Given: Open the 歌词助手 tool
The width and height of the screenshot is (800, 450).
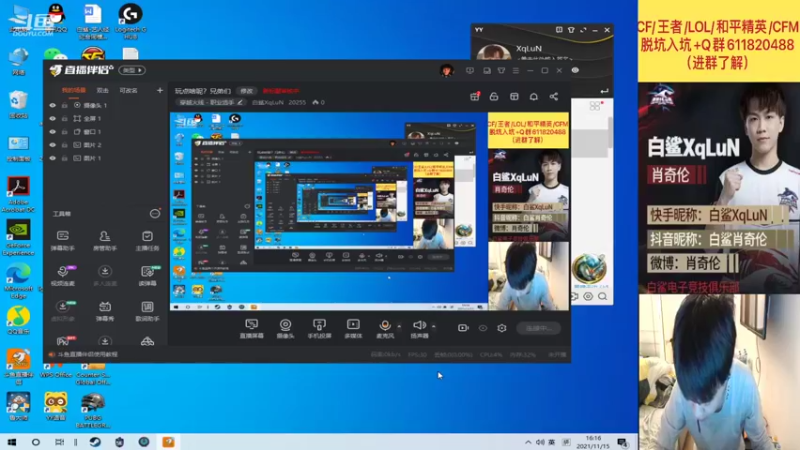Looking at the screenshot, I should point(147,311).
